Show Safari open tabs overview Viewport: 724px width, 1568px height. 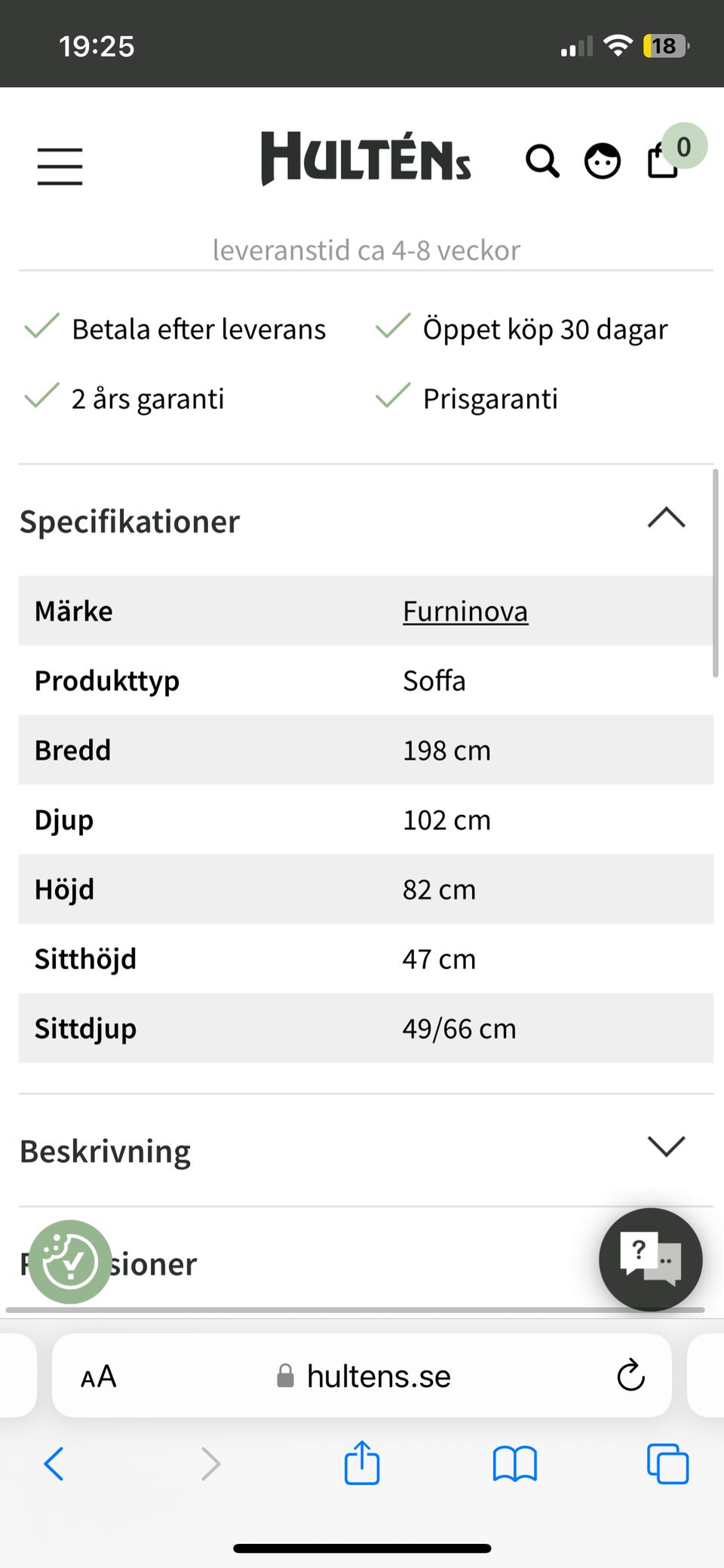pos(667,1464)
